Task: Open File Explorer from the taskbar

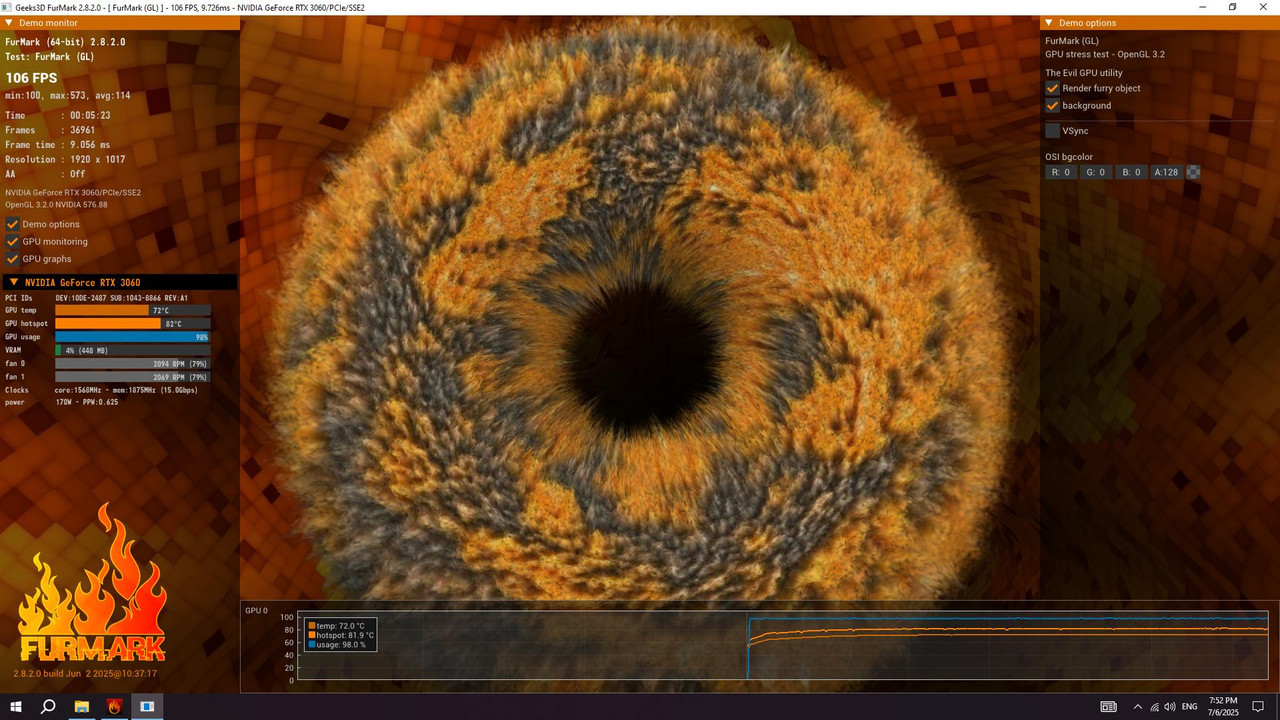Action: (81, 706)
